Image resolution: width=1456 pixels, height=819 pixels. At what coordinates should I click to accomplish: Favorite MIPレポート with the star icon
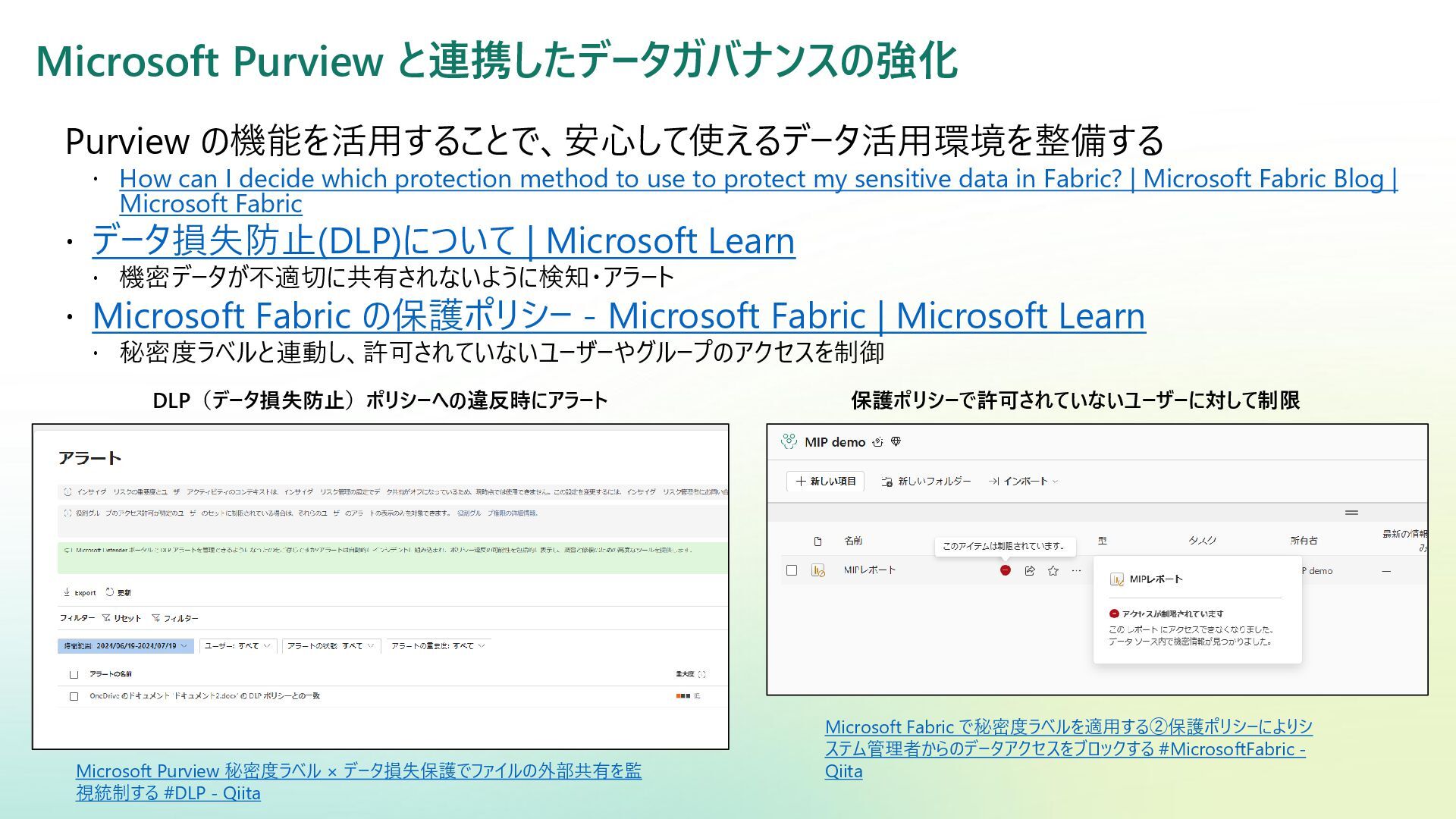coord(1053,571)
